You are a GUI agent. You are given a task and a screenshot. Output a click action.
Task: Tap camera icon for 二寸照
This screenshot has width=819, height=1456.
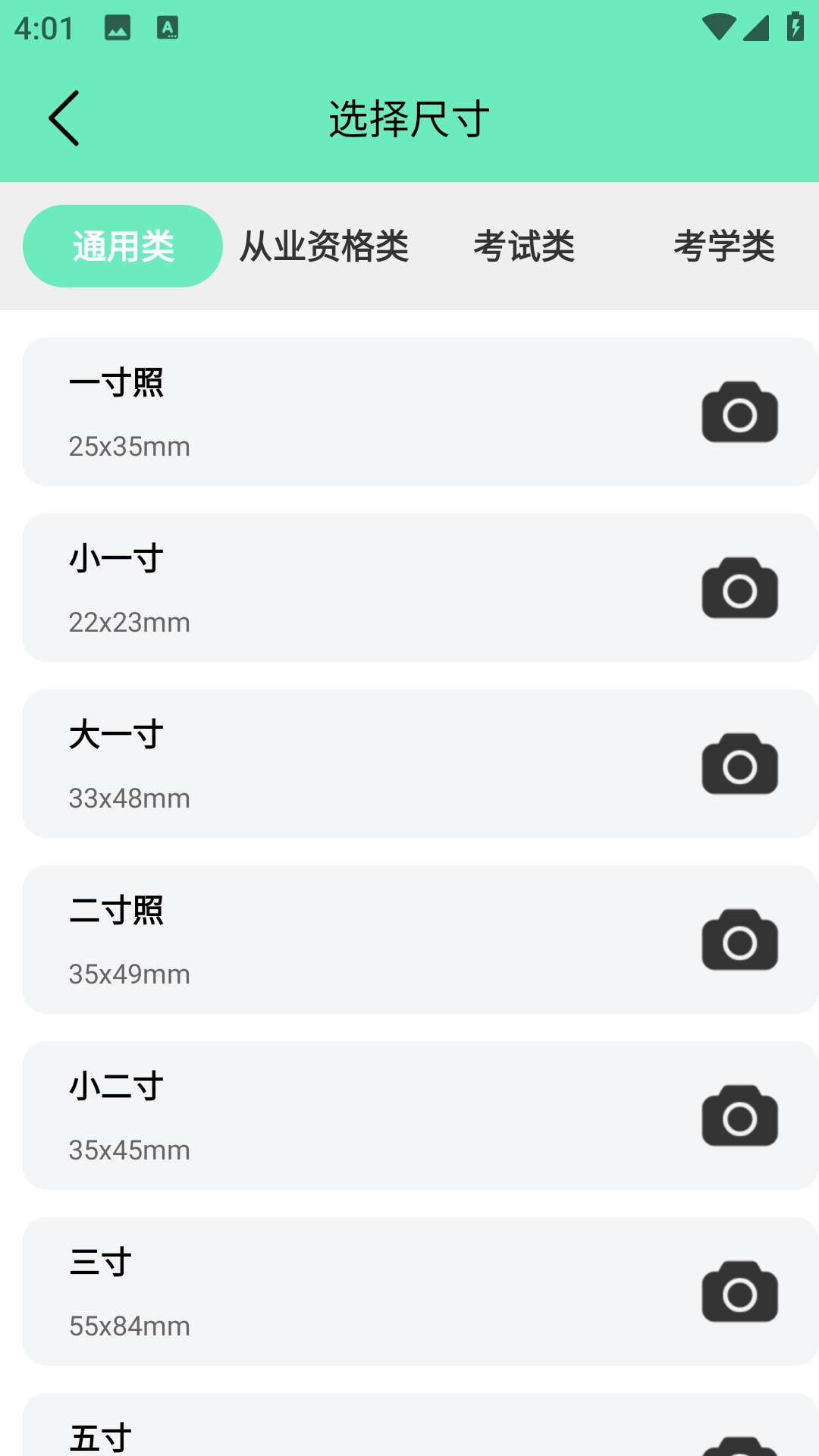(x=739, y=940)
